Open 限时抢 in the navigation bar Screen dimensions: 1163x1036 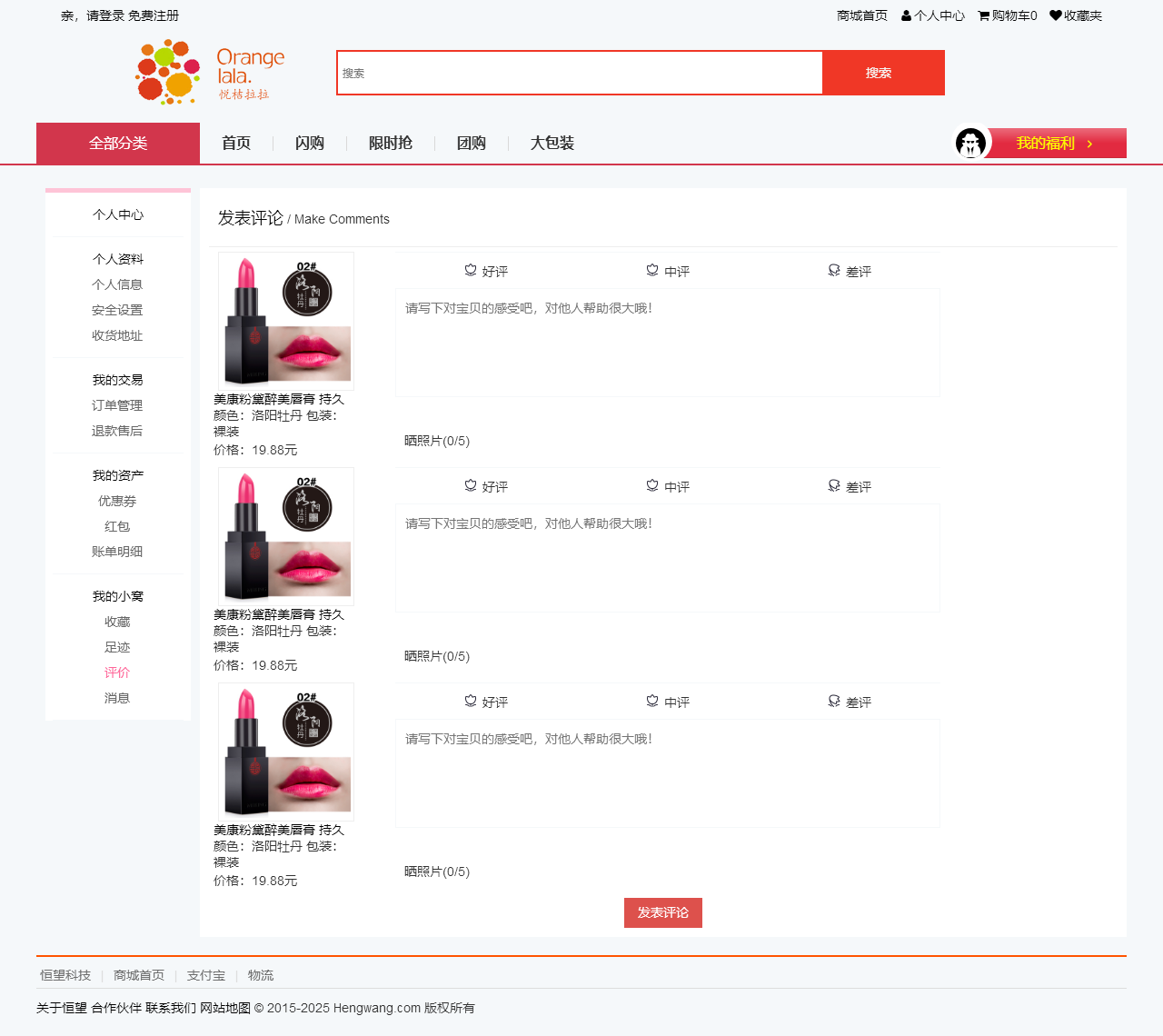390,144
